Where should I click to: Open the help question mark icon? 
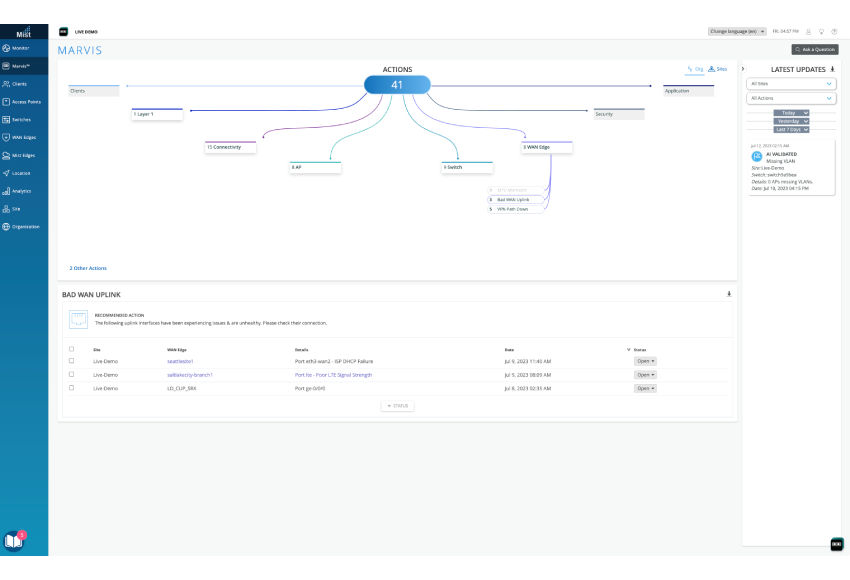coord(834,32)
